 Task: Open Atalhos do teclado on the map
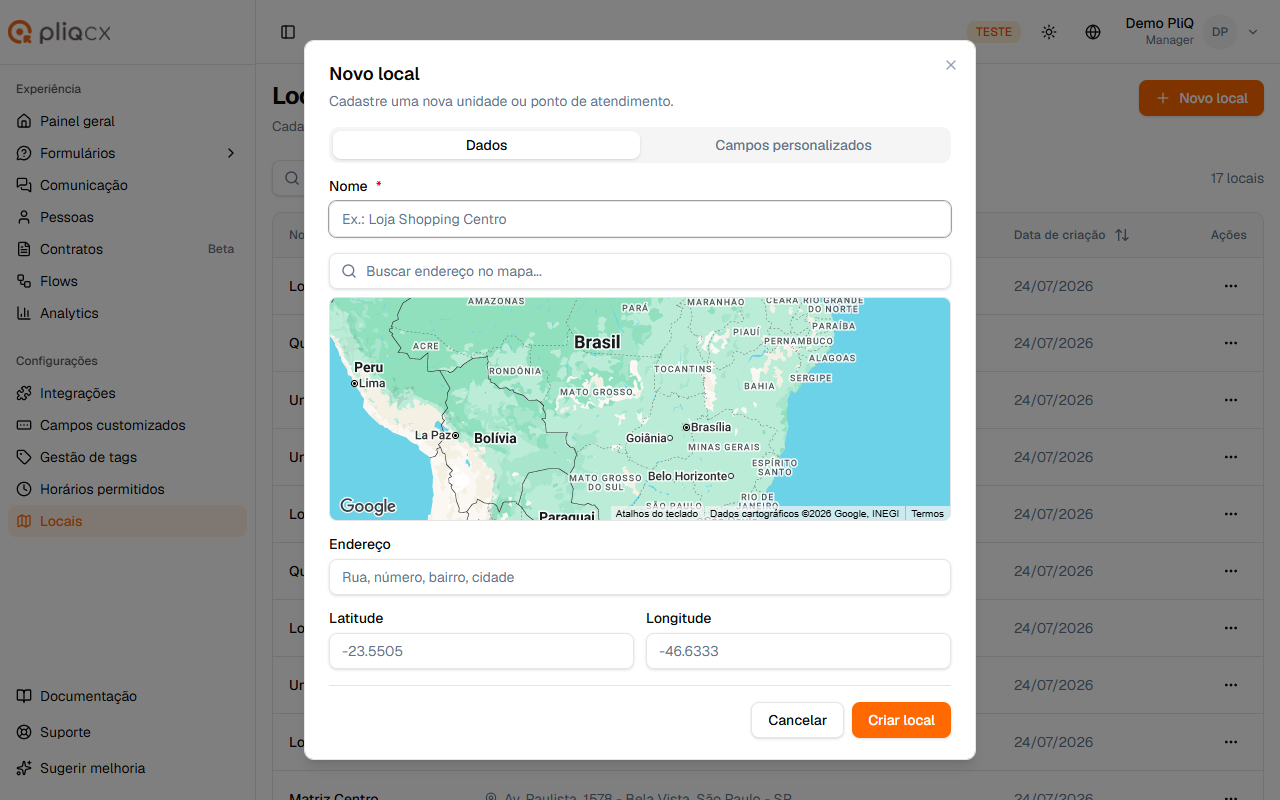click(x=657, y=514)
